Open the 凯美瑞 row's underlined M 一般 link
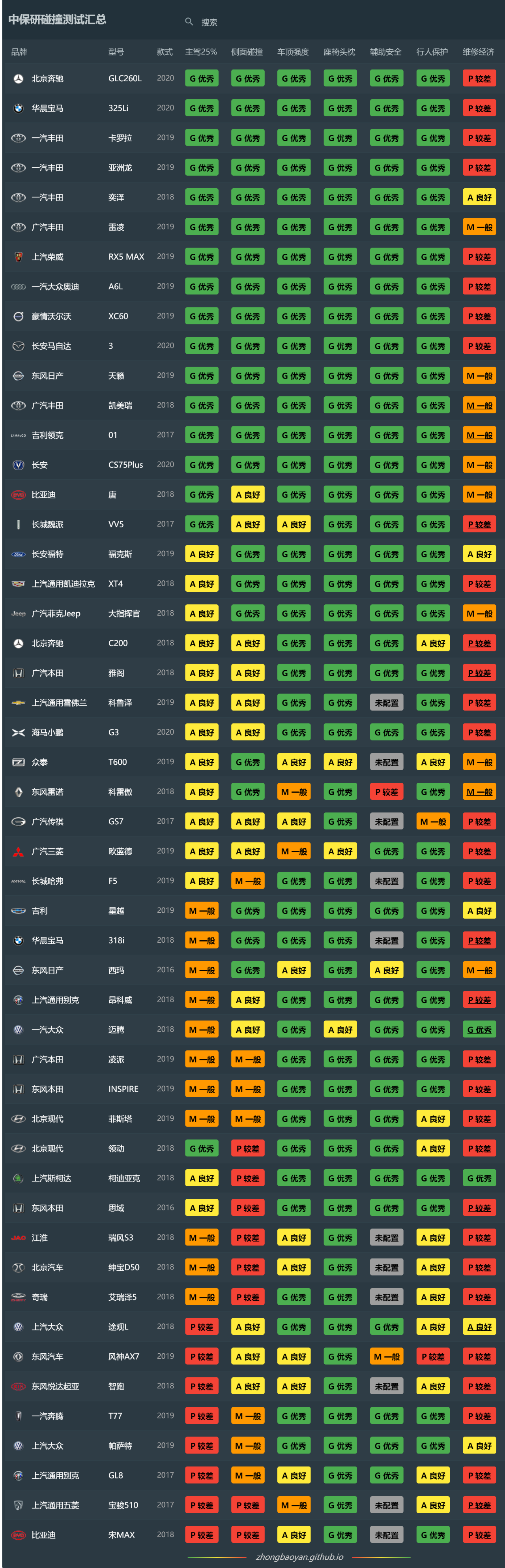Viewport: 505px width, 1568px height. tap(479, 406)
